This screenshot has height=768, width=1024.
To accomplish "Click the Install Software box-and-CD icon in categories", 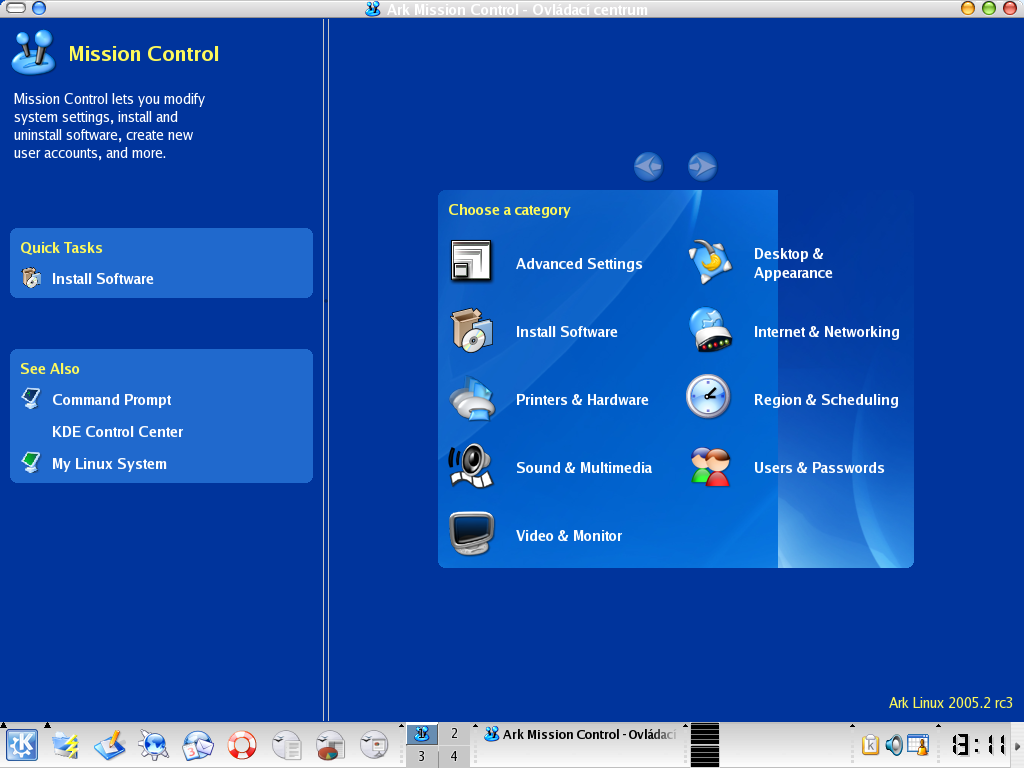I will pos(472,330).
